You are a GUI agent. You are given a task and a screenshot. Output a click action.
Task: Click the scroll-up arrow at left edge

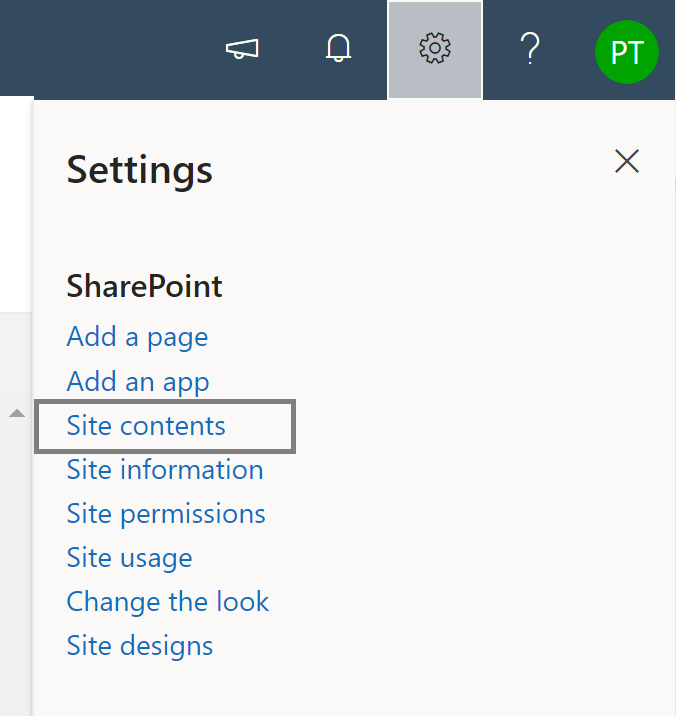pos(17,413)
